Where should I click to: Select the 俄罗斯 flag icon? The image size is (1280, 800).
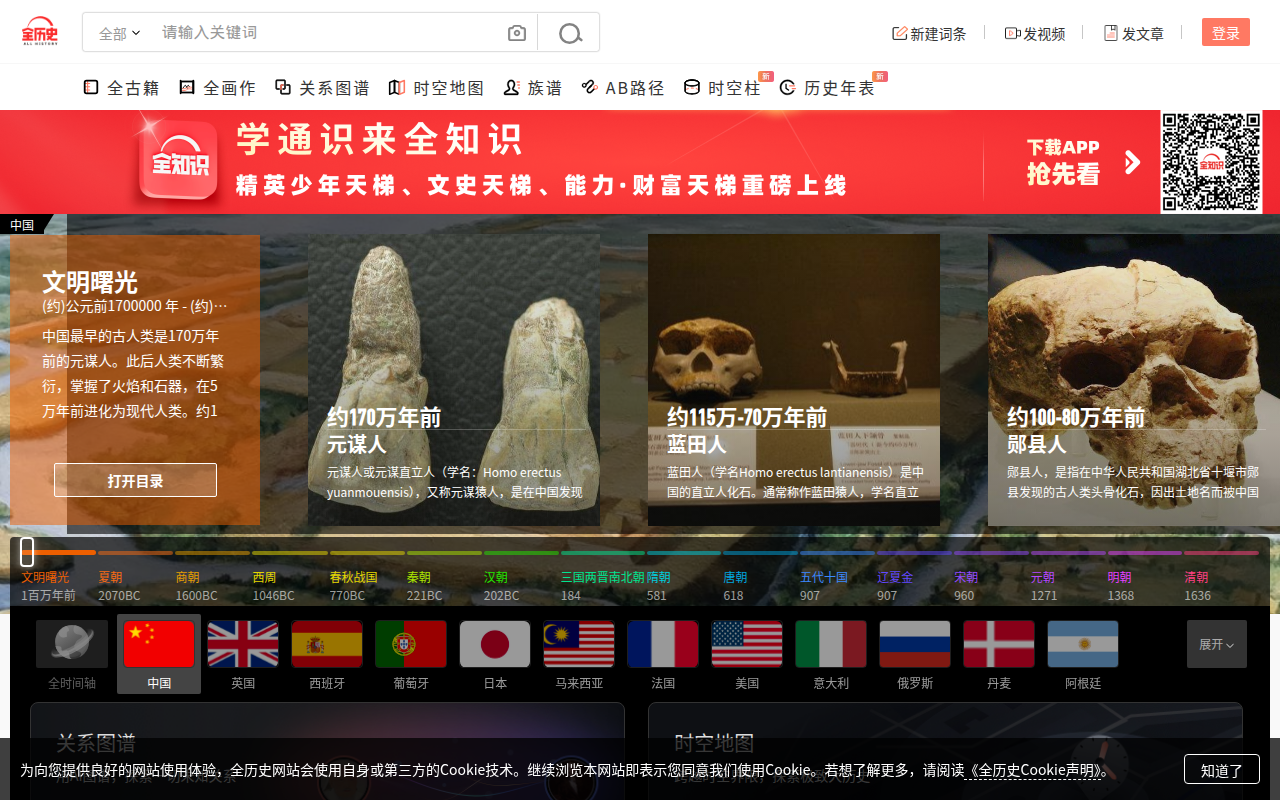[915, 644]
